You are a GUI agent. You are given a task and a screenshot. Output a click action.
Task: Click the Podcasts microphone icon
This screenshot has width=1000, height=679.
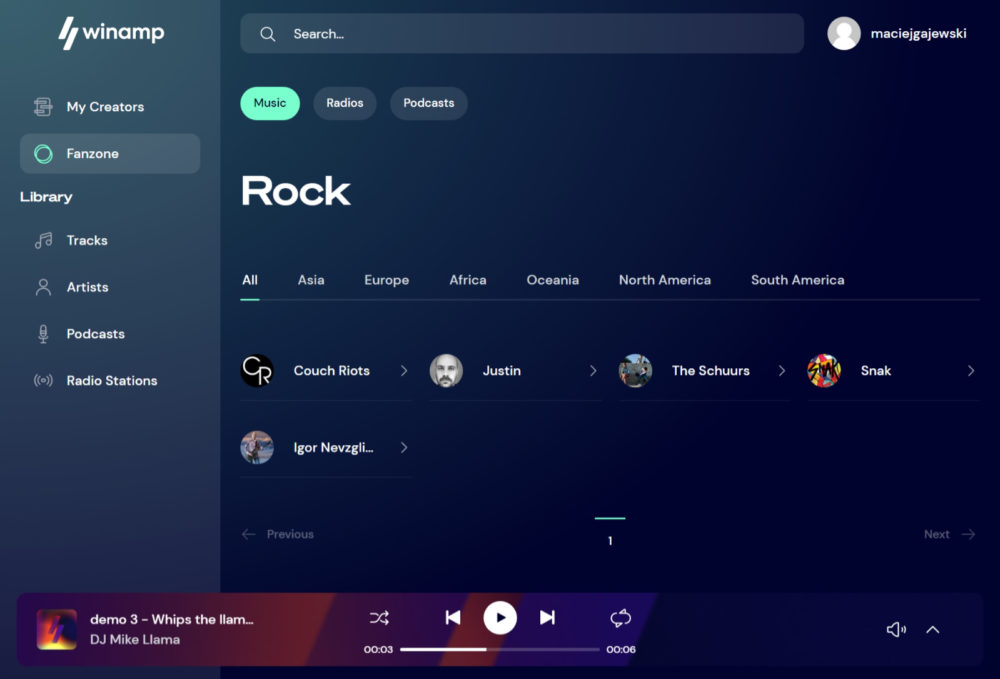(43, 333)
